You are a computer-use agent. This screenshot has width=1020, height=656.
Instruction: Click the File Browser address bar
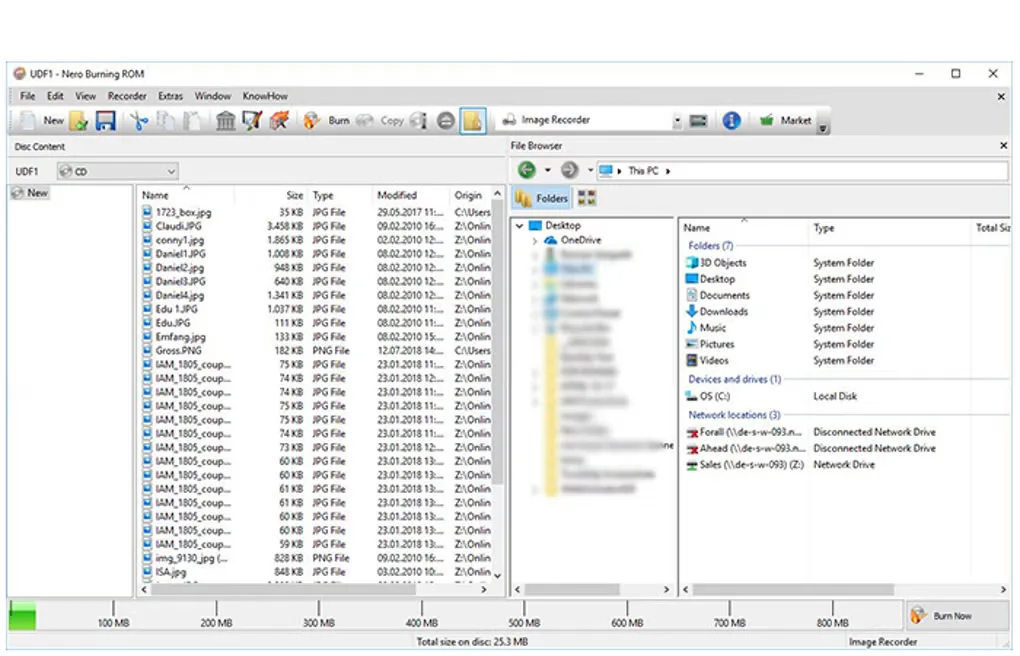(801, 171)
